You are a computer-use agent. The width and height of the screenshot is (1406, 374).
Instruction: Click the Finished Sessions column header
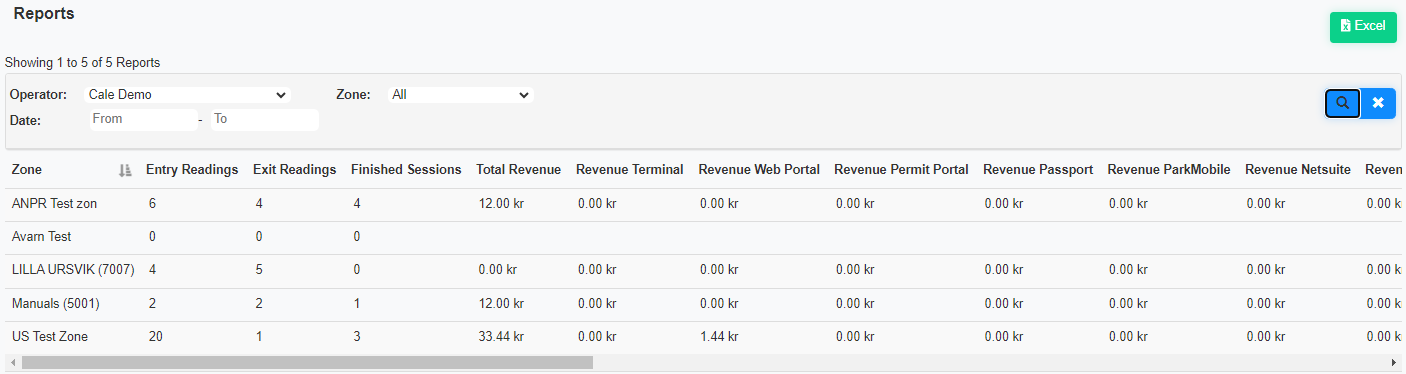406,170
